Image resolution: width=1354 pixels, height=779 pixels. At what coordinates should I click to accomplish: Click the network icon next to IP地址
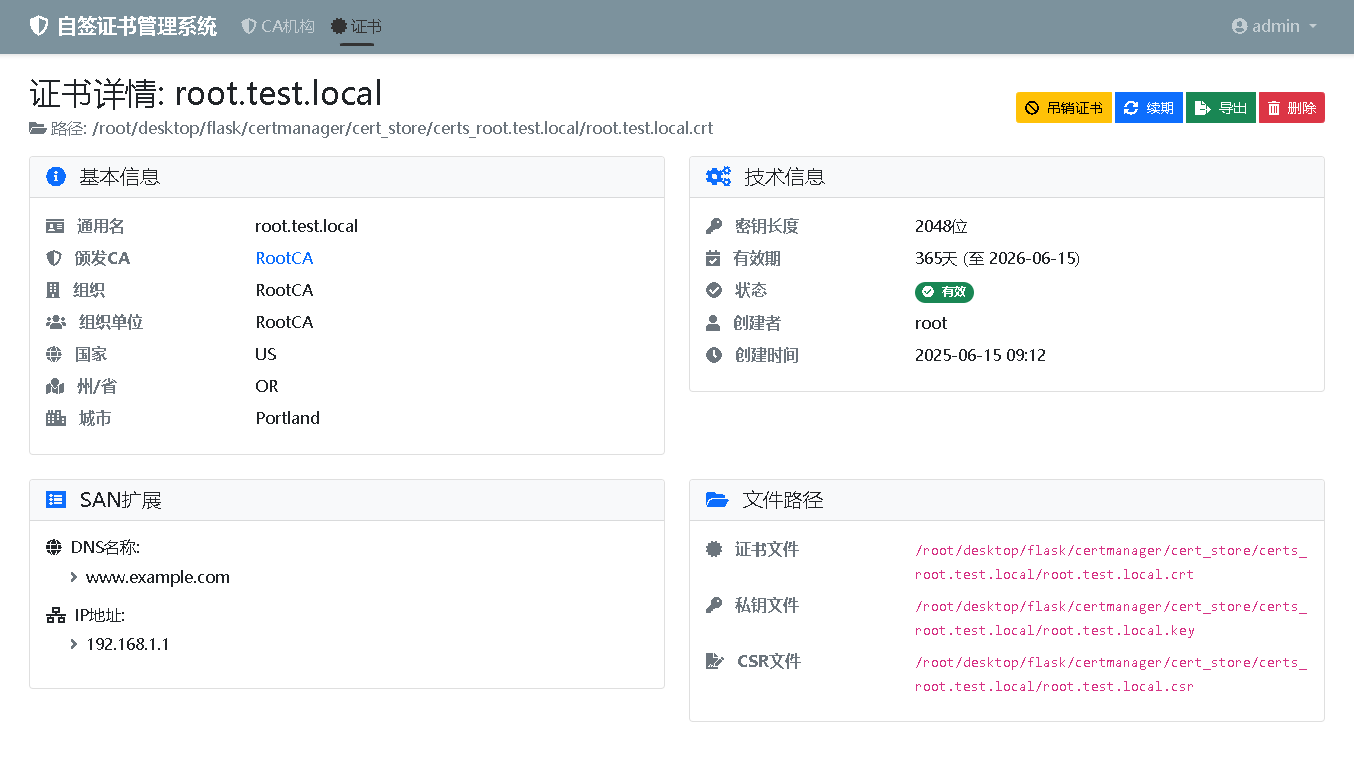[55, 616]
